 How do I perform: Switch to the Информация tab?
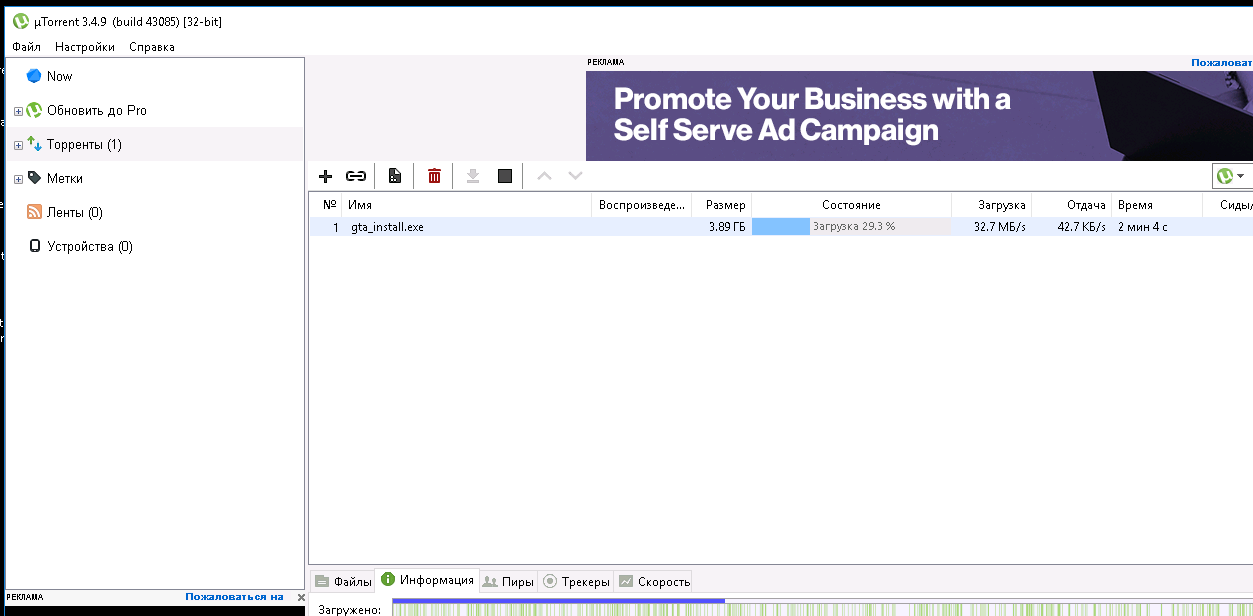[x=426, y=580]
